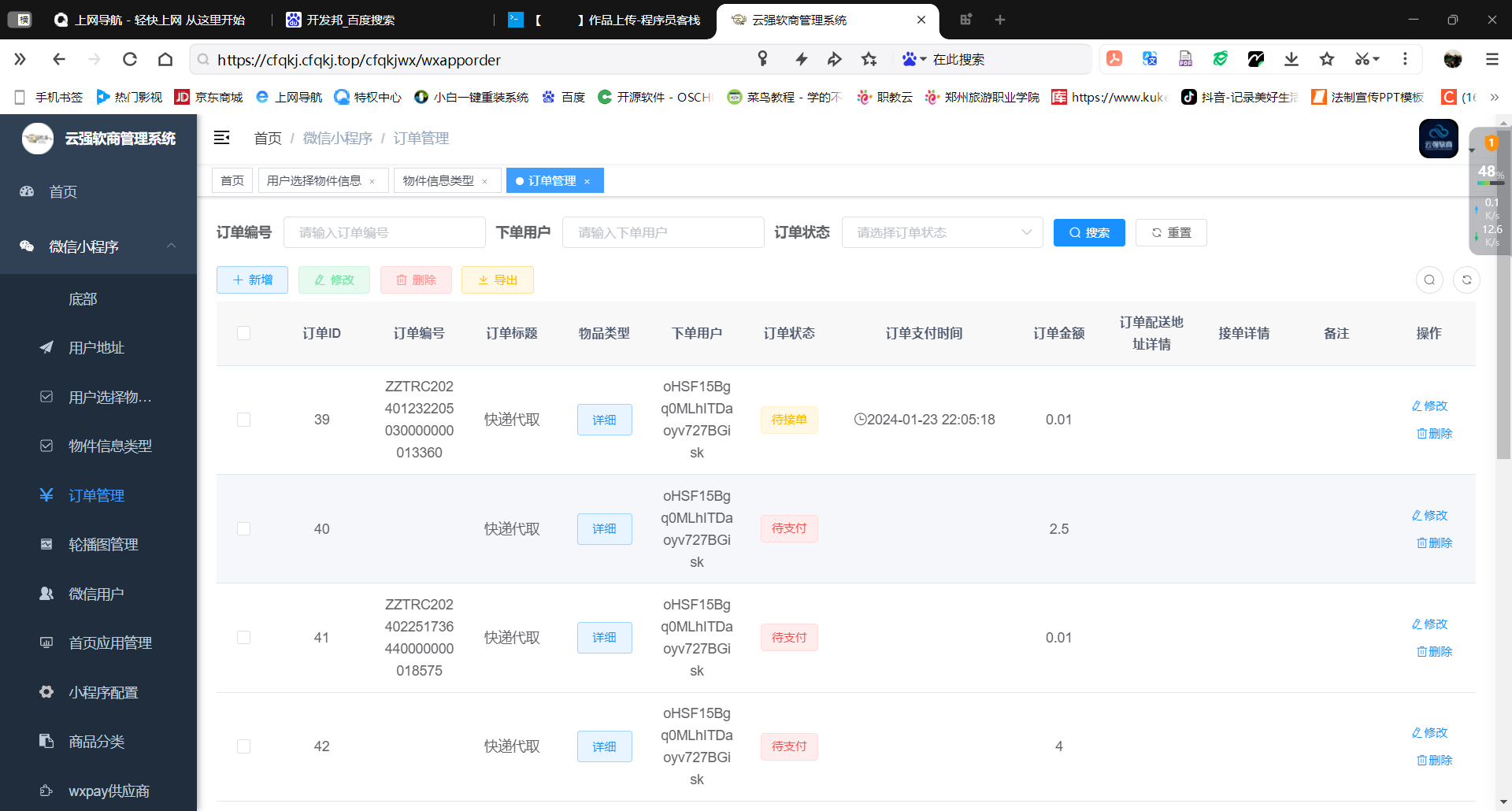
Task: Focus the 下单用户 input field
Action: click(x=663, y=232)
